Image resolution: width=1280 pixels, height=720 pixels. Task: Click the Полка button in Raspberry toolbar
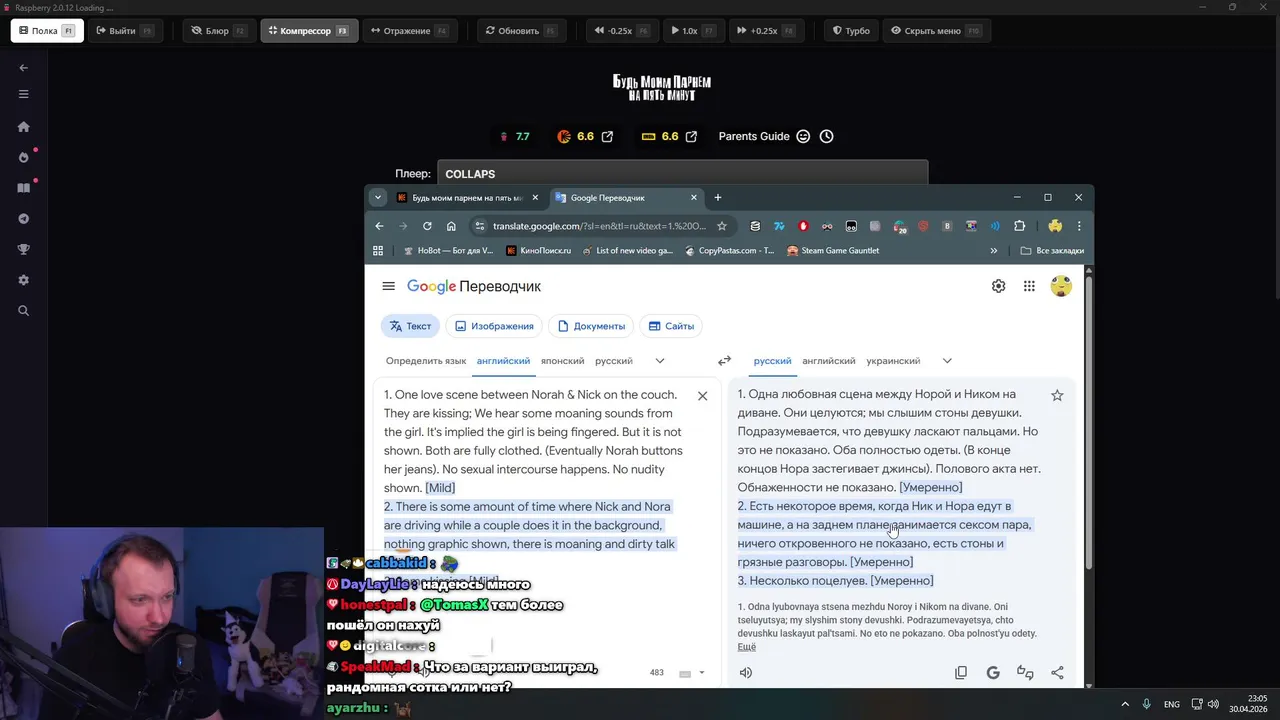point(46,31)
